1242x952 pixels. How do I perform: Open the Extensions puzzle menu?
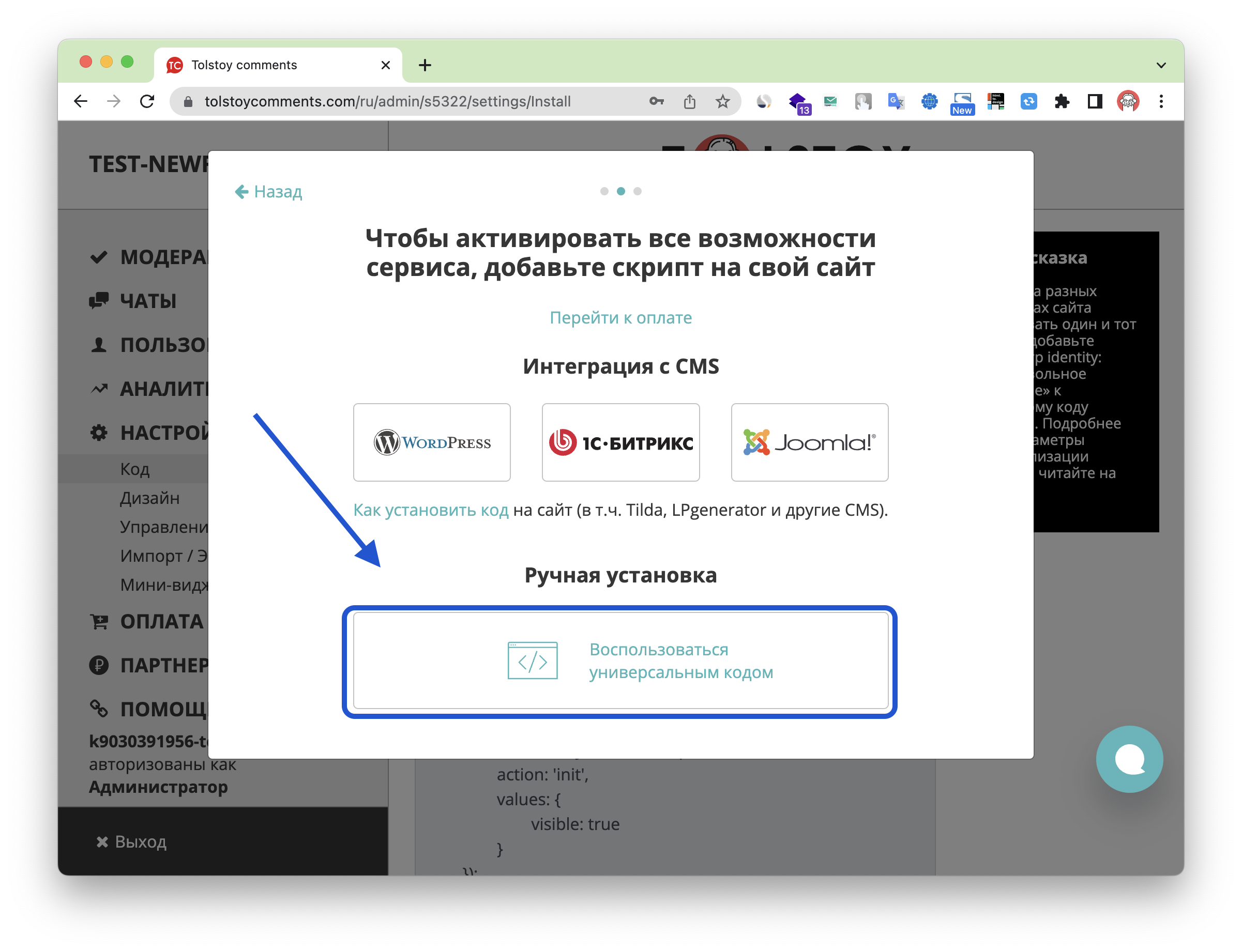tap(1062, 101)
